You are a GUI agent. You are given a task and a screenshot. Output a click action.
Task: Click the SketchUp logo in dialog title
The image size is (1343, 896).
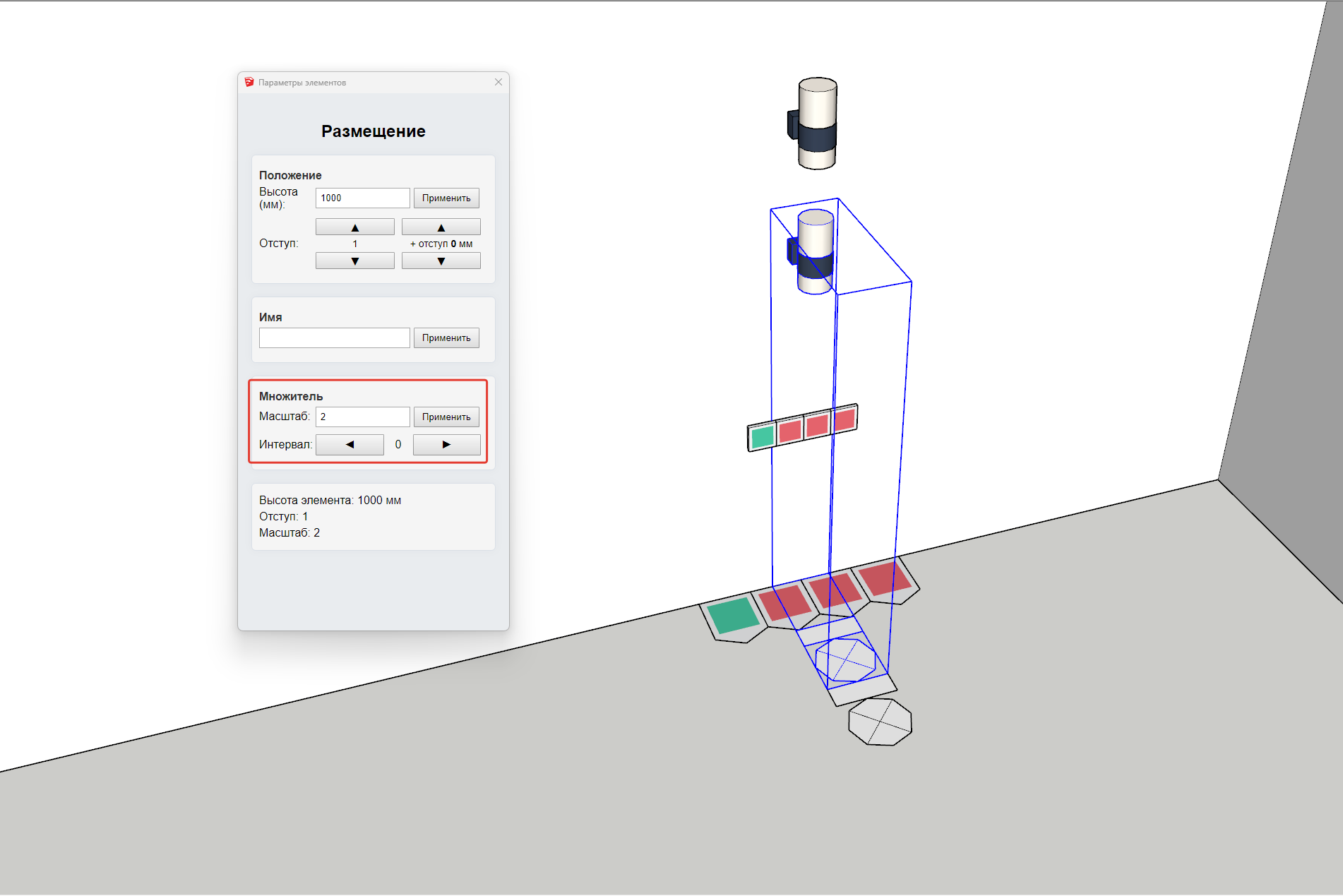[x=249, y=83]
